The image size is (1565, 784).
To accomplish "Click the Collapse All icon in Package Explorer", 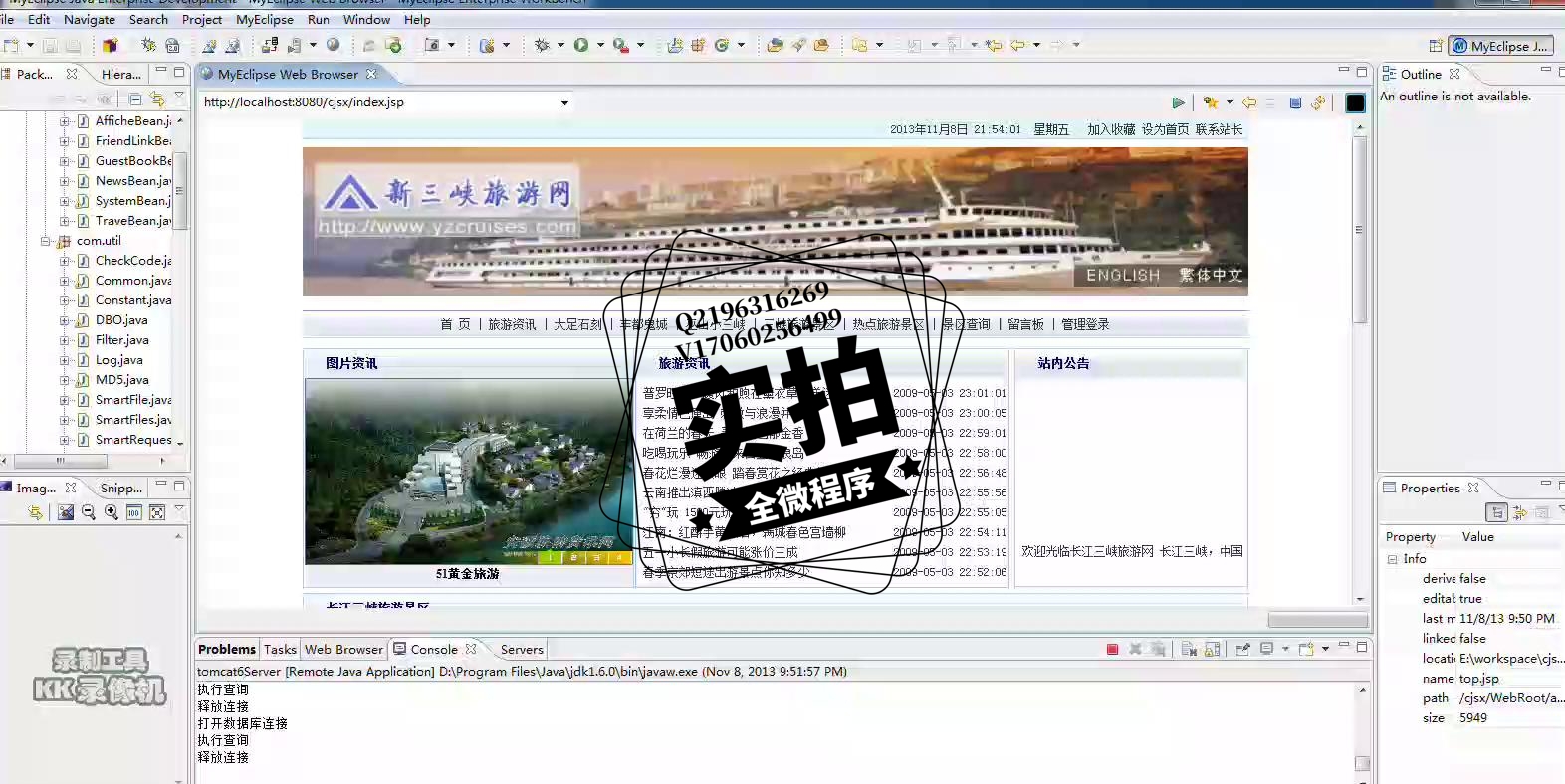I will (x=135, y=98).
